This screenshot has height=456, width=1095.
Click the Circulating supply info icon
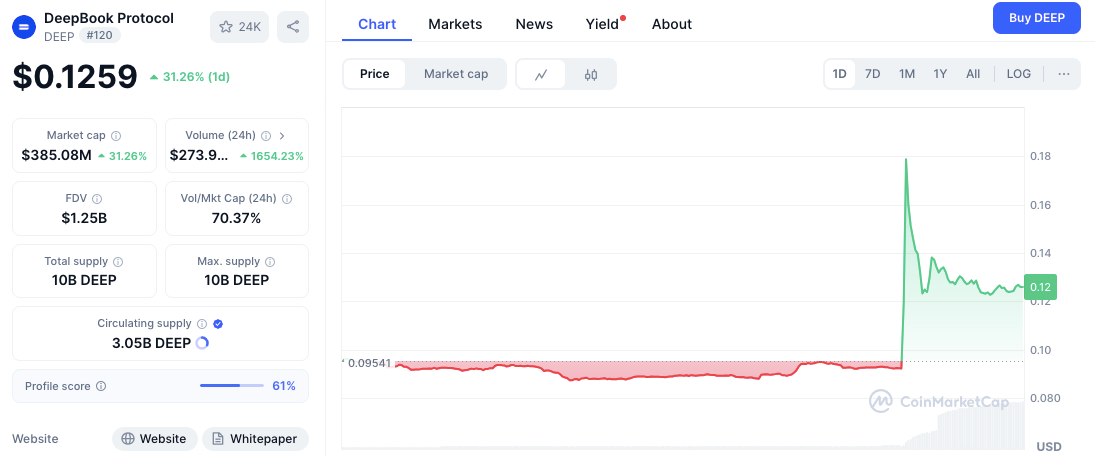[202, 324]
